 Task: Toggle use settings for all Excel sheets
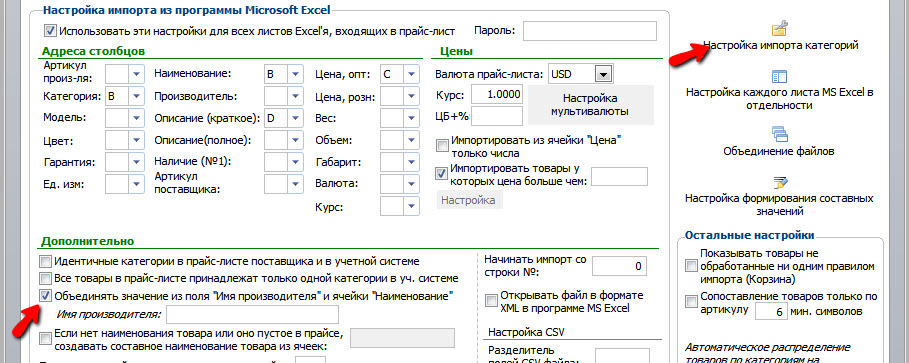(50, 30)
